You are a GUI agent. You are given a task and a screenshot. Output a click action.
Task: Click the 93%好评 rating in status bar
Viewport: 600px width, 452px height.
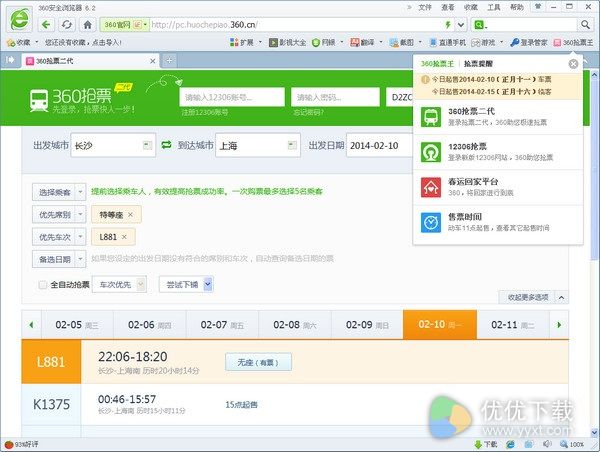(21, 444)
